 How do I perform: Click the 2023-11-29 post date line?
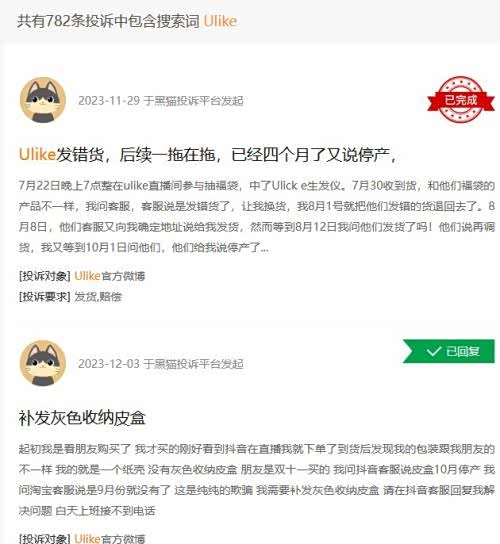[161, 101]
